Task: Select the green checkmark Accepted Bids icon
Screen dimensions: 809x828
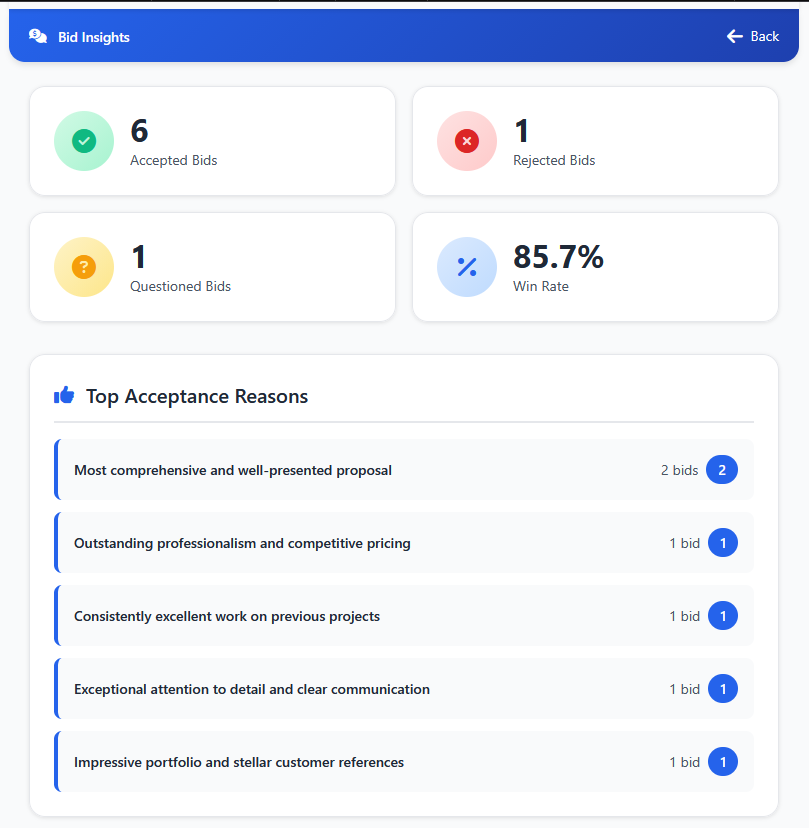Action: coord(84,141)
